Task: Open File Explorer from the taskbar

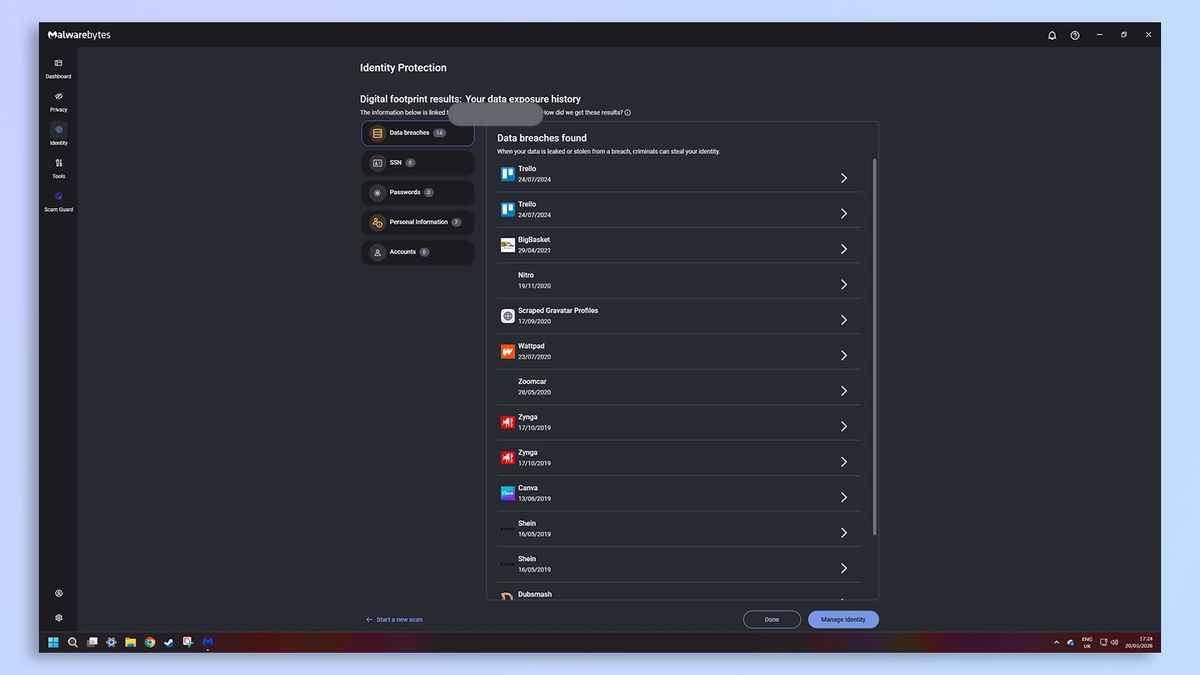Action: tap(131, 642)
